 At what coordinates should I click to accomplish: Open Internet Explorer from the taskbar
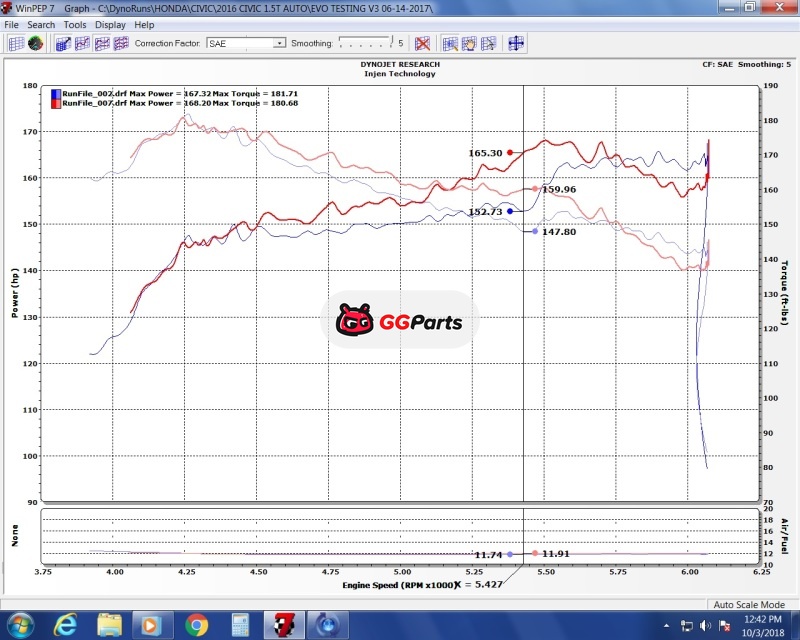tap(65, 625)
